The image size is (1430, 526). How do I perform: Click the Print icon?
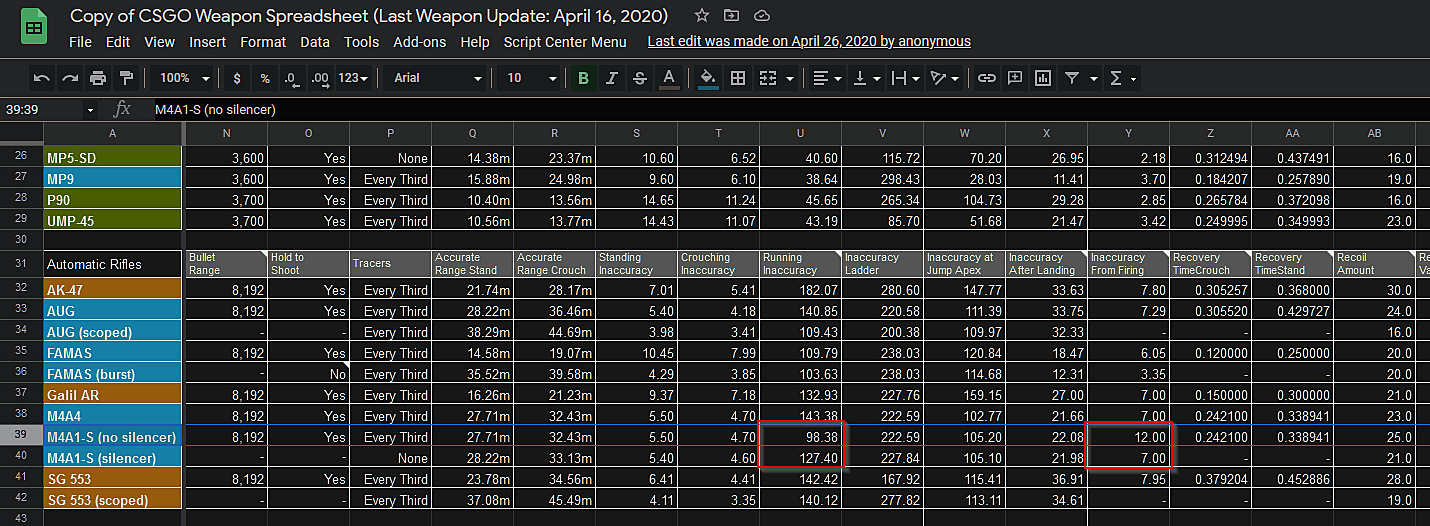[98, 78]
